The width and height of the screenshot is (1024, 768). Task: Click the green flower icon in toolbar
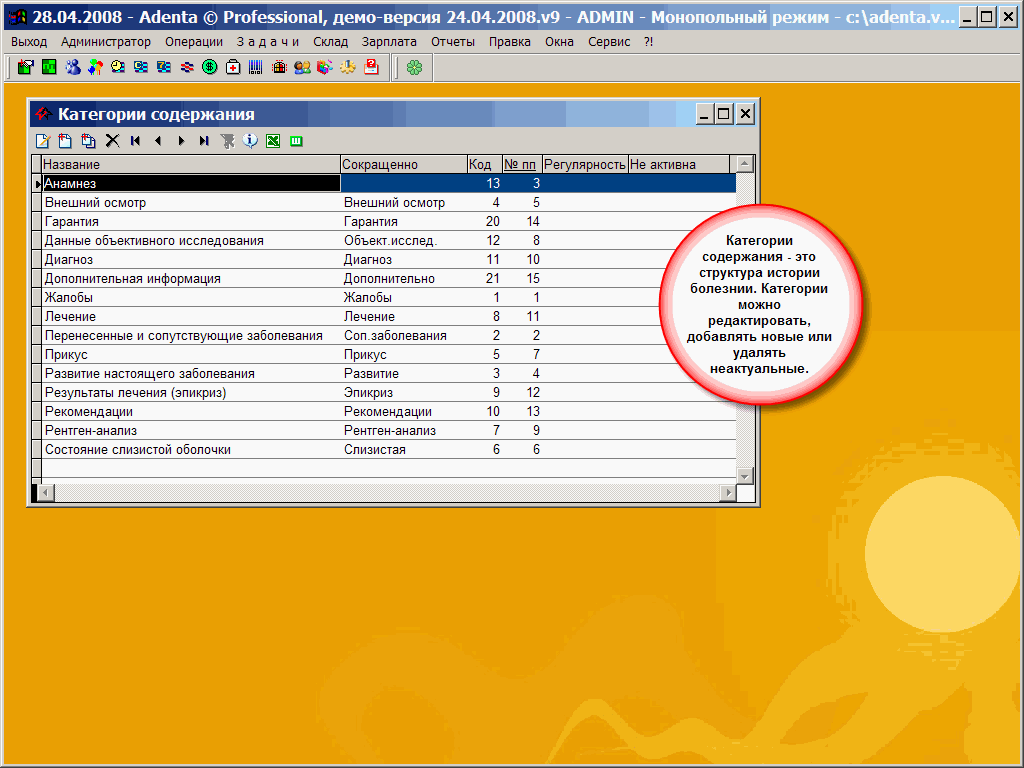[x=414, y=67]
